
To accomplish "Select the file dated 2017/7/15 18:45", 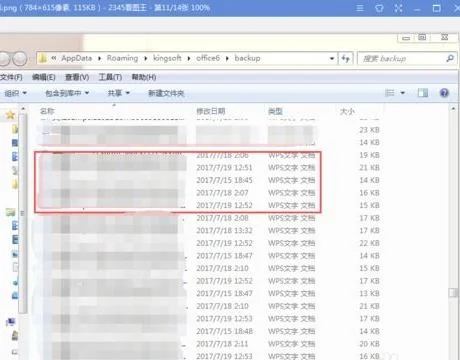I will [x=210, y=180].
